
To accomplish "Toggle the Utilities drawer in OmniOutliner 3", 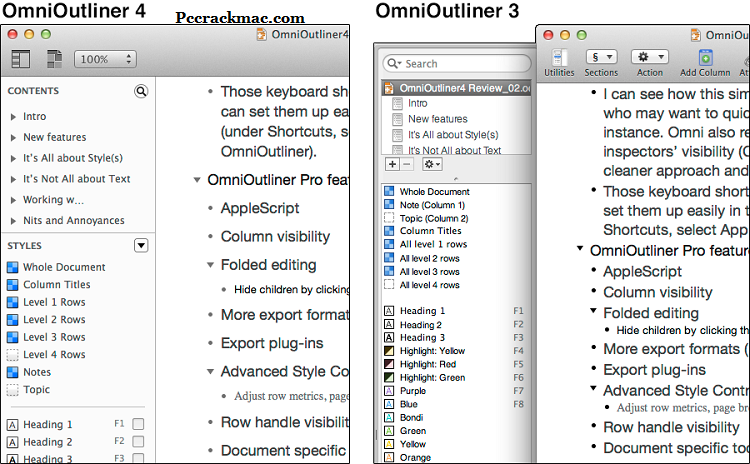I will pyautogui.click(x=559, y=63).
